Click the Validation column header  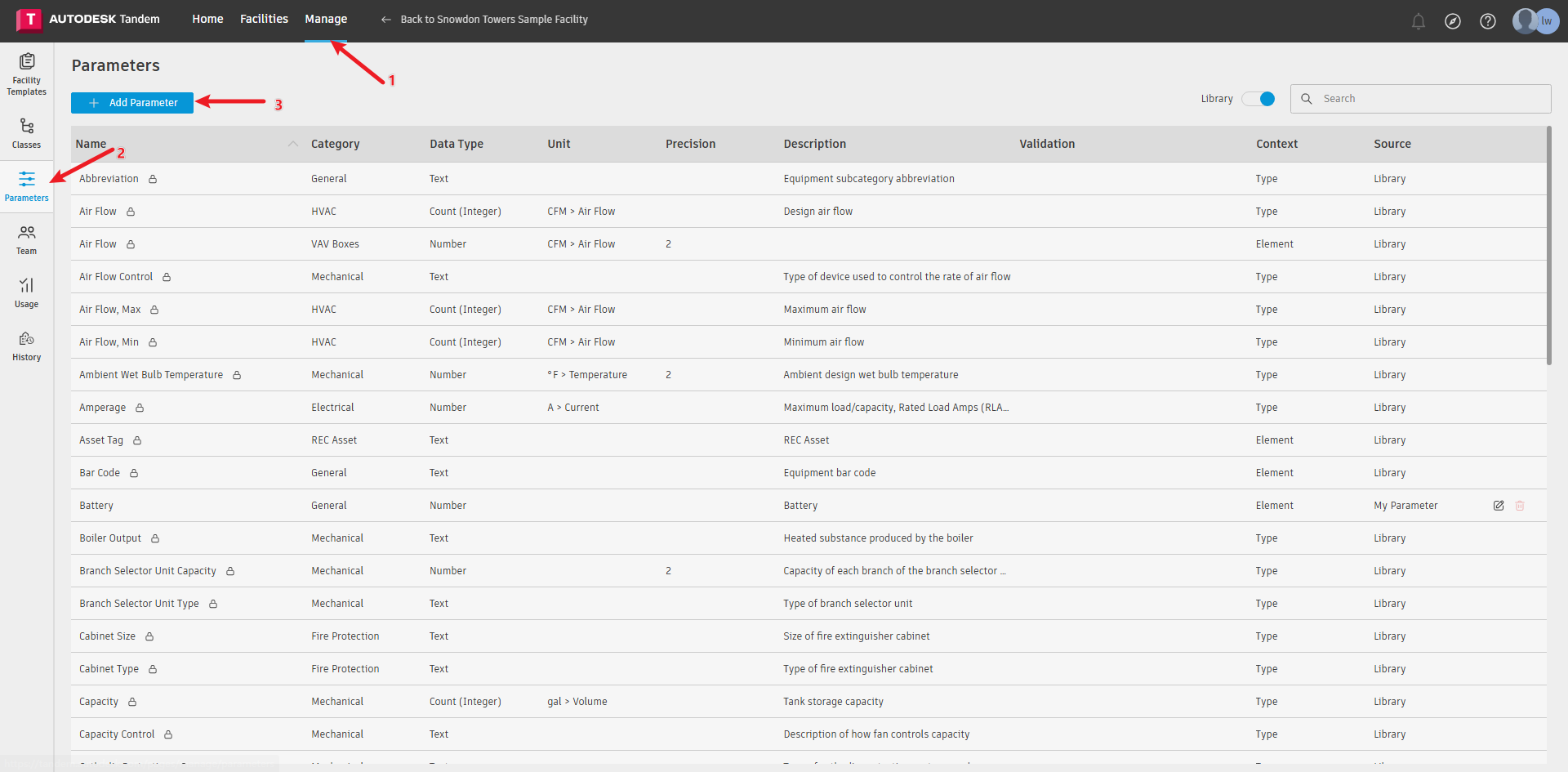click(1047, 144)
